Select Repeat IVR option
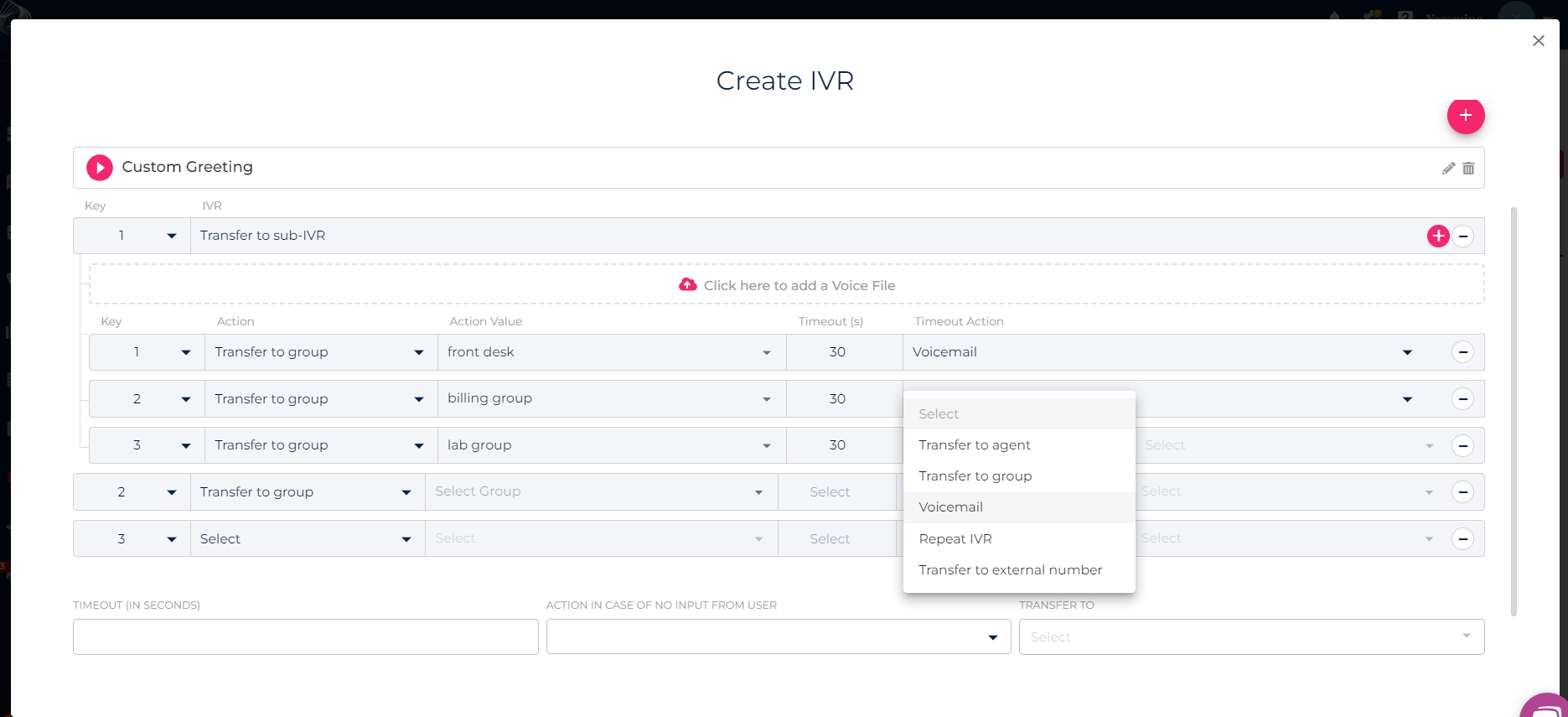The width and height of the screenshot is (1568, 717). pyautogui.click(x=955, y=539)
